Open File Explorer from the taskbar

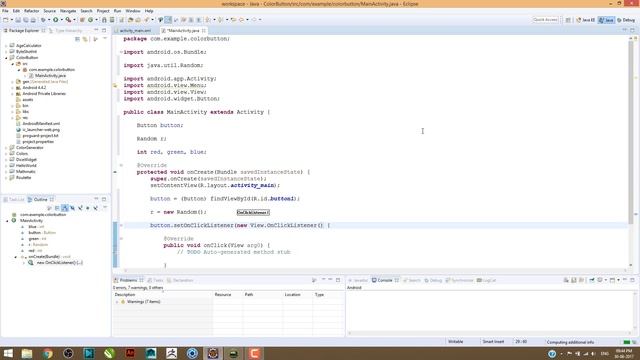(x=27, y=353)
